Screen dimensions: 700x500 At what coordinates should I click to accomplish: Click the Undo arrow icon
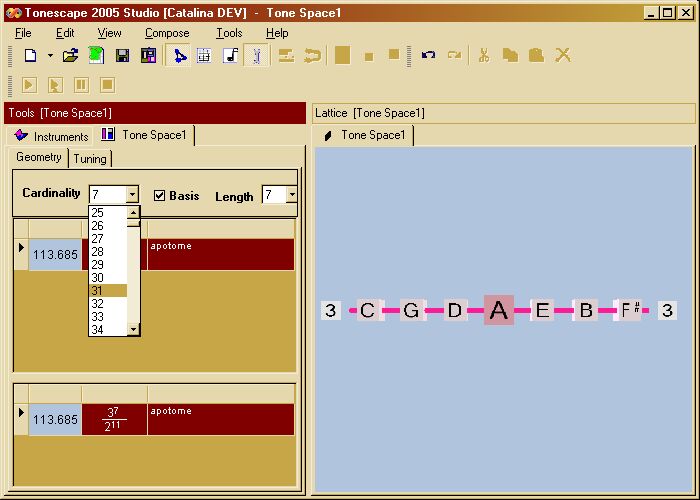click(x=428, y=55)
